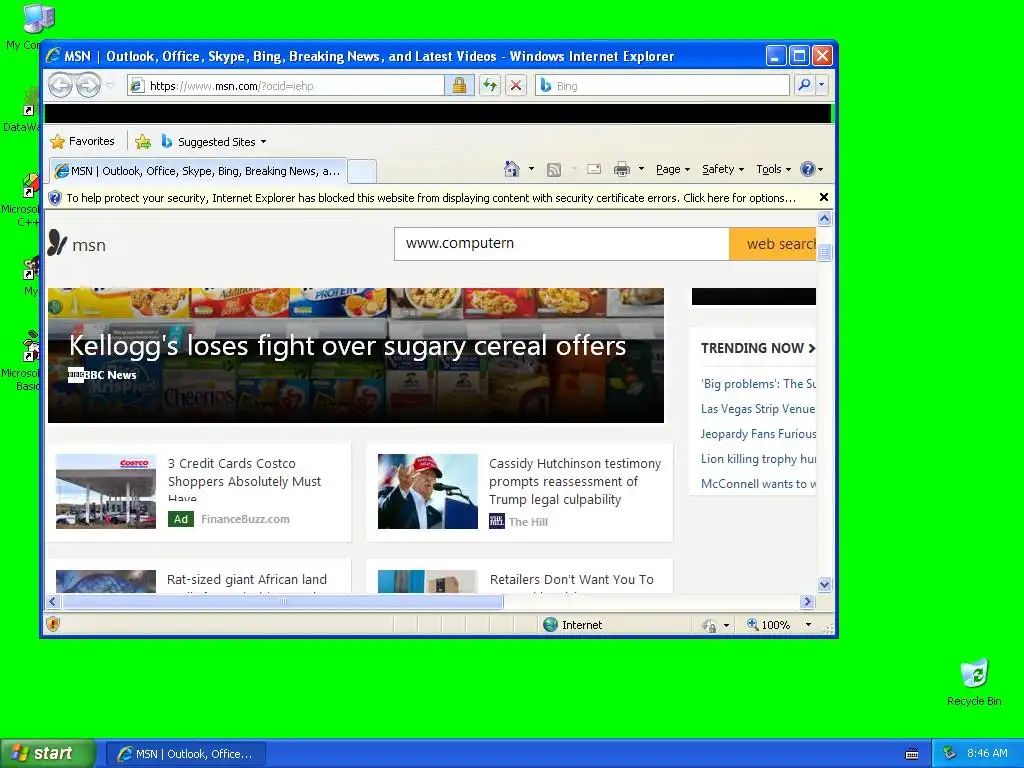Image resolution: width=1024 pixels, height=768 pixels.
Task: Click TRENDING NOW heading
Action: (758, 348)
